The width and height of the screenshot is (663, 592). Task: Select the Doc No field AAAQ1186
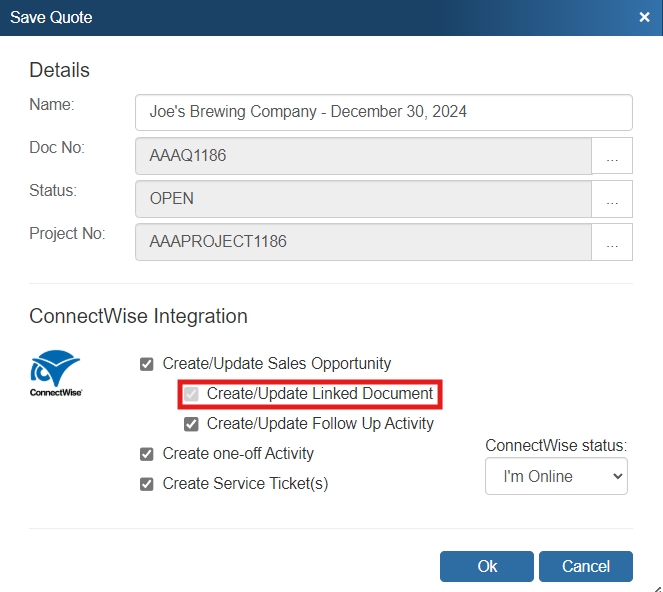coord(363,157)
